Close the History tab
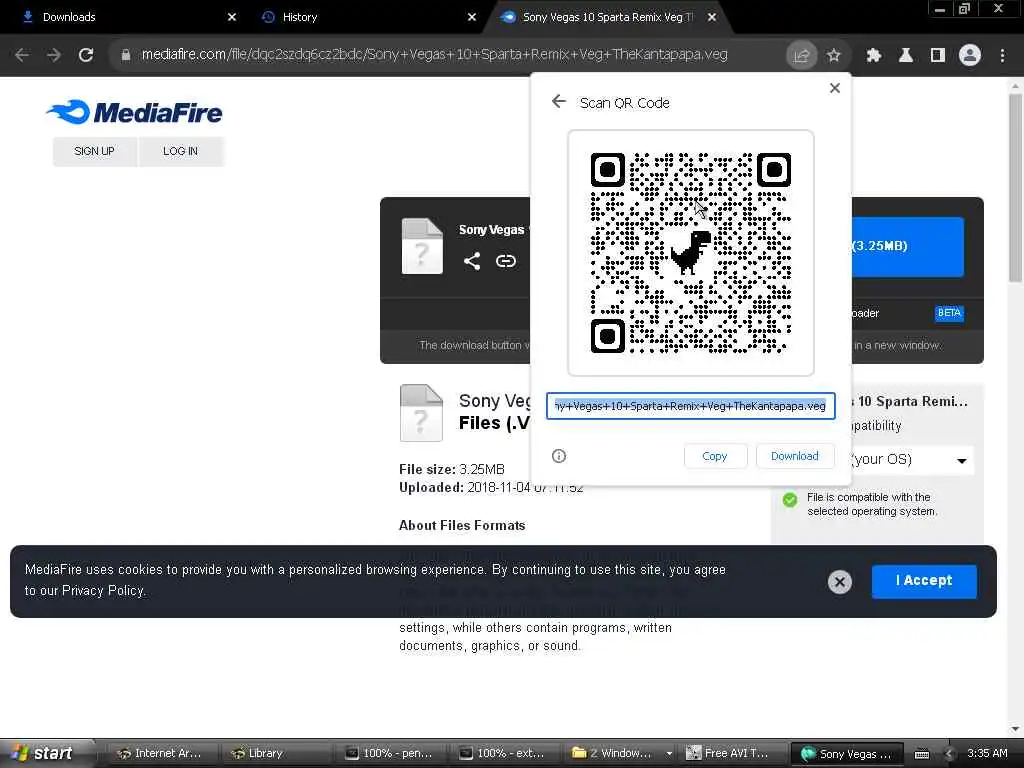 pos(472,17)
